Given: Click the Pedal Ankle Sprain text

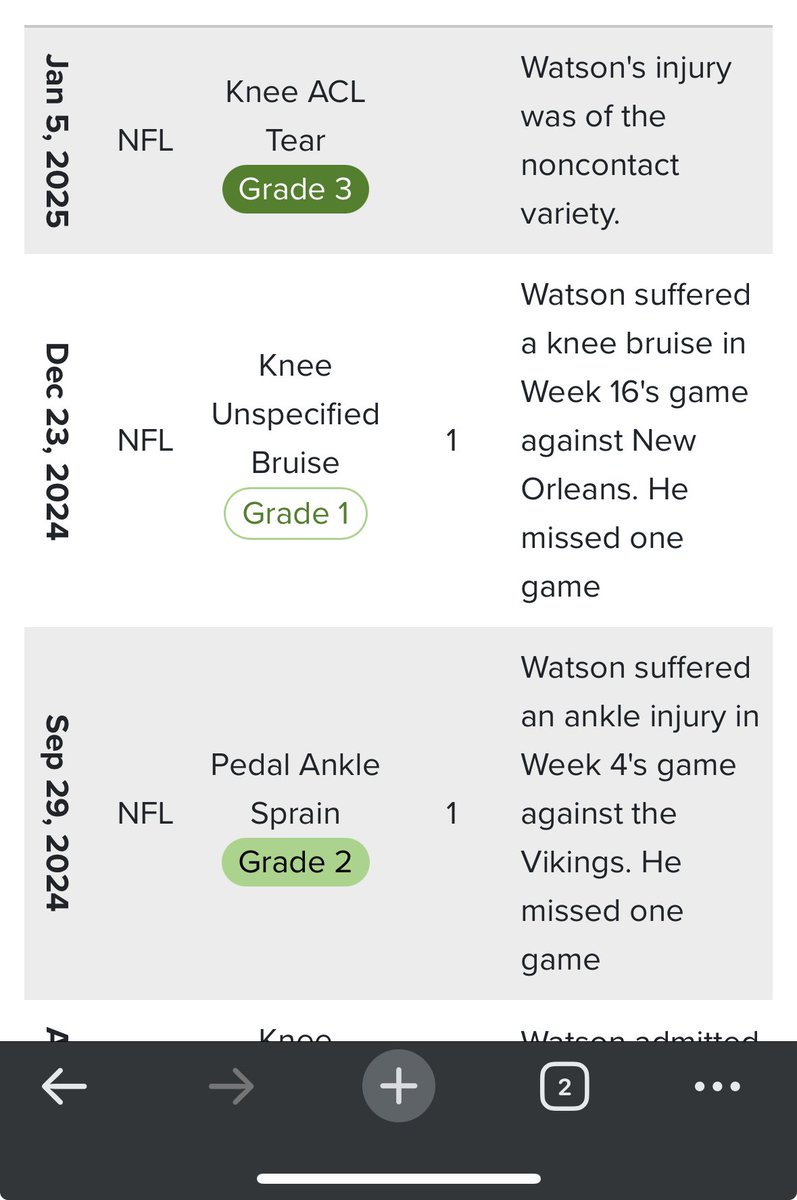Looking at the screenshot, I should [x=295, y=789].
